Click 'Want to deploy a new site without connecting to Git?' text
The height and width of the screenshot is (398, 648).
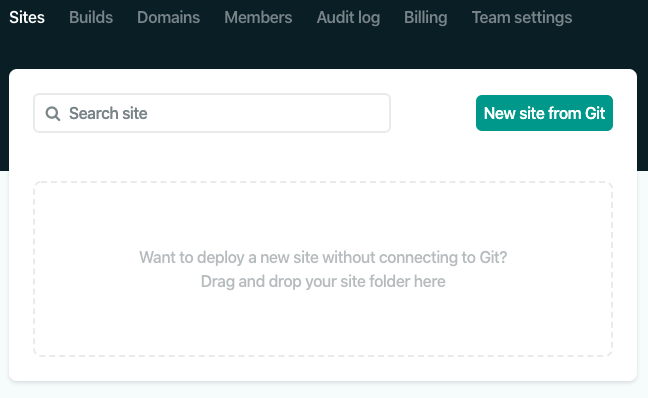coord(323,257)
